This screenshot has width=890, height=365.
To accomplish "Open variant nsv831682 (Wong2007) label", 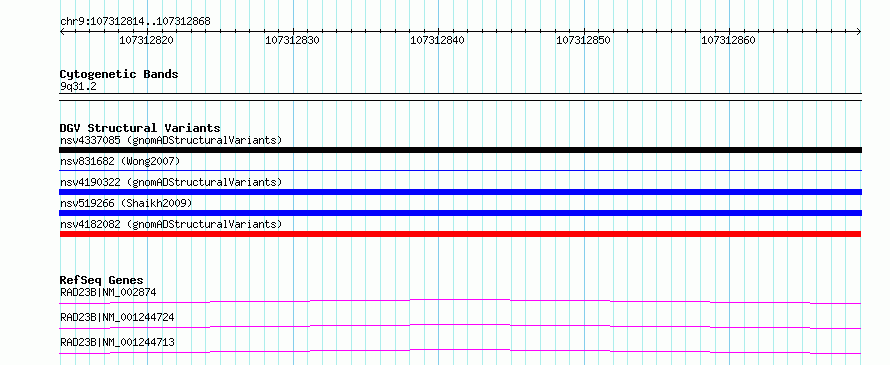I will click(x=120, y=161).
